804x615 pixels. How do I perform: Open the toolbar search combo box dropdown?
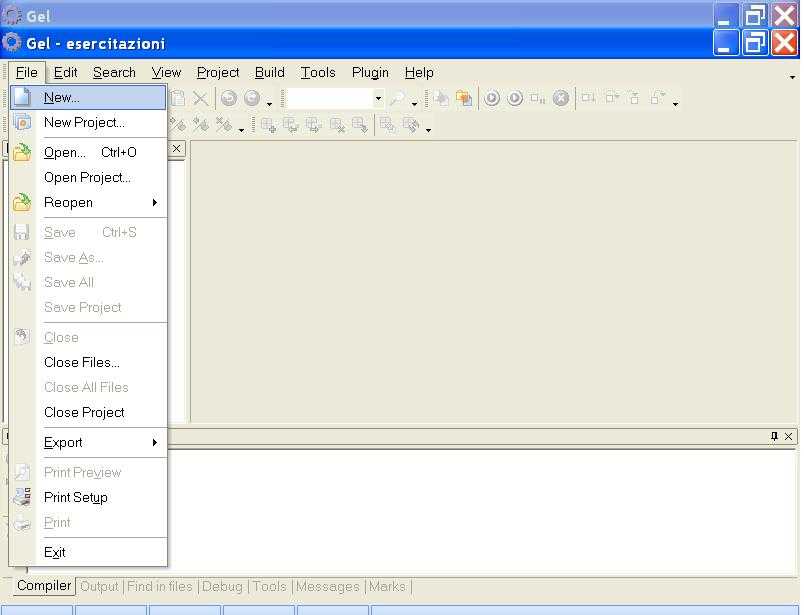378,98
